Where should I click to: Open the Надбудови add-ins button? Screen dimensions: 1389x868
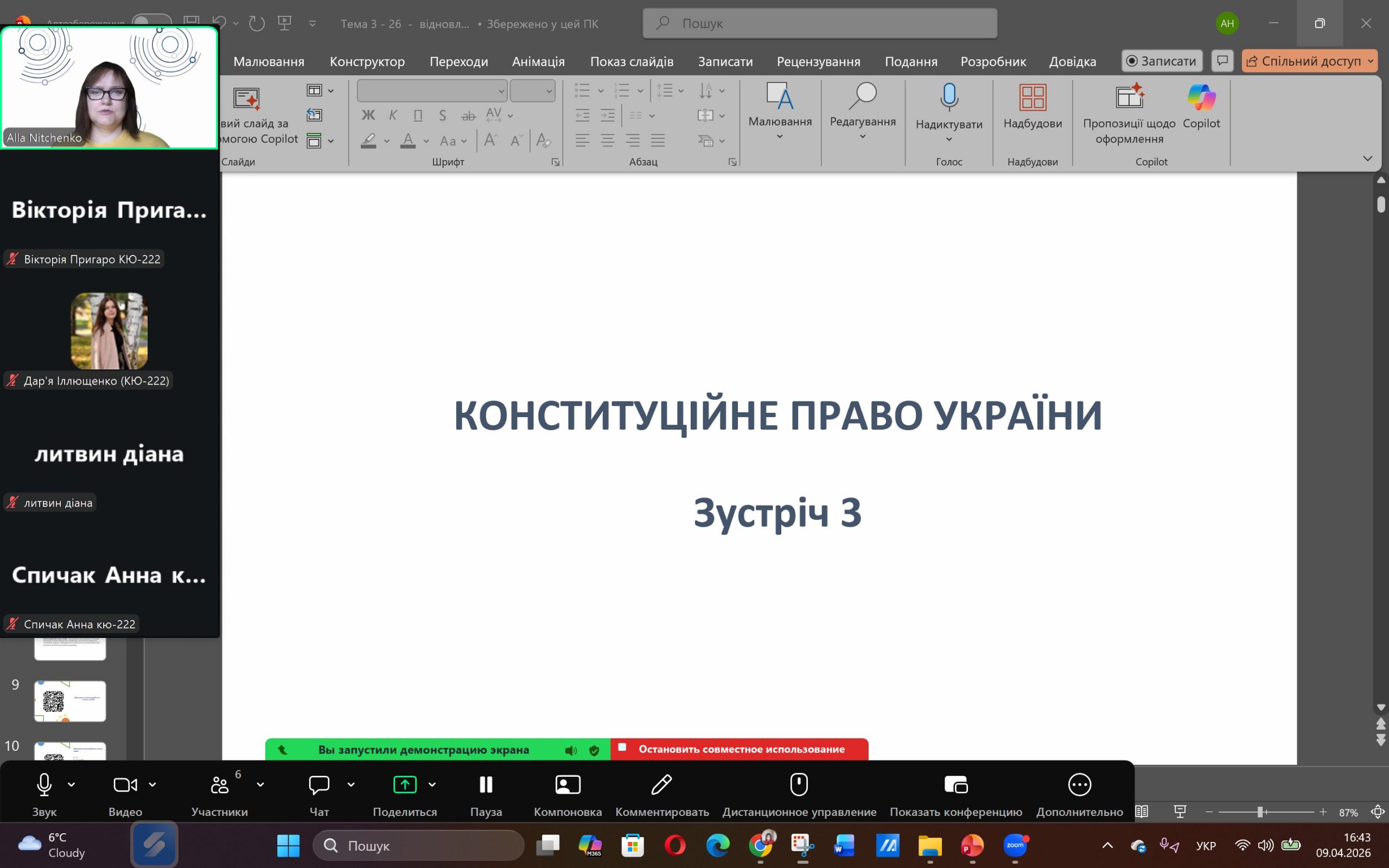[x=1033, y=107]
